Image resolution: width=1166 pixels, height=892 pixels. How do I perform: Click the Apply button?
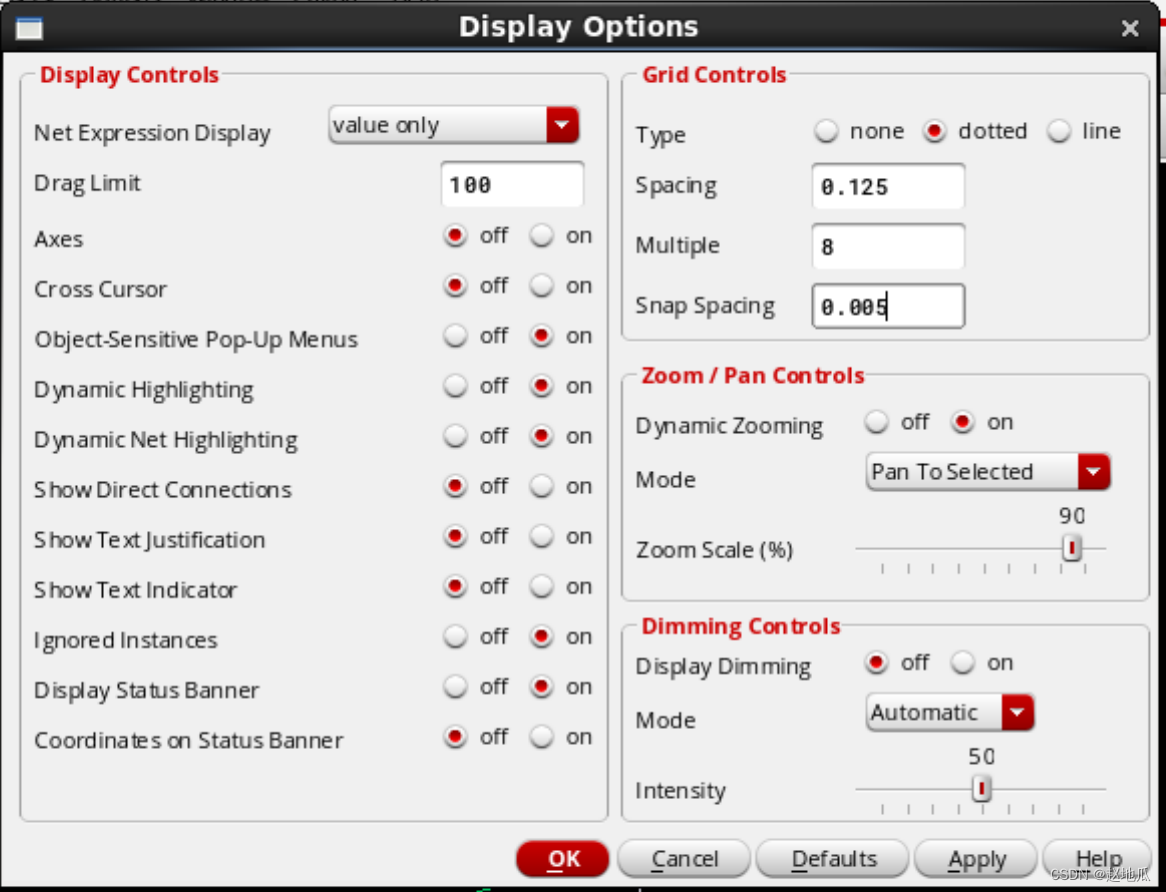pos(976,859)
